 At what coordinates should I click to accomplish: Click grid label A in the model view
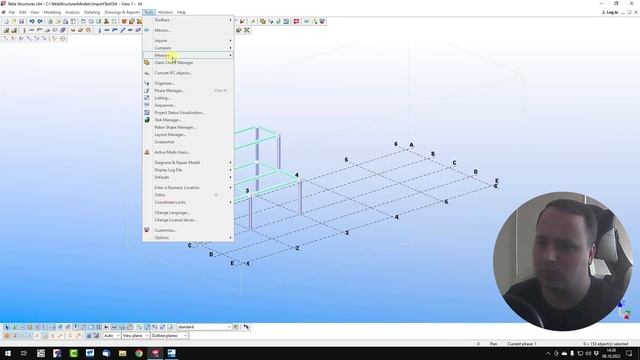tap(411, 144)
